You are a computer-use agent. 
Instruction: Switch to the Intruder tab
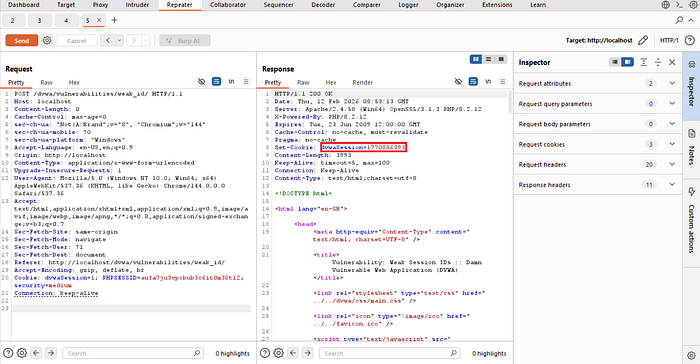137,5
